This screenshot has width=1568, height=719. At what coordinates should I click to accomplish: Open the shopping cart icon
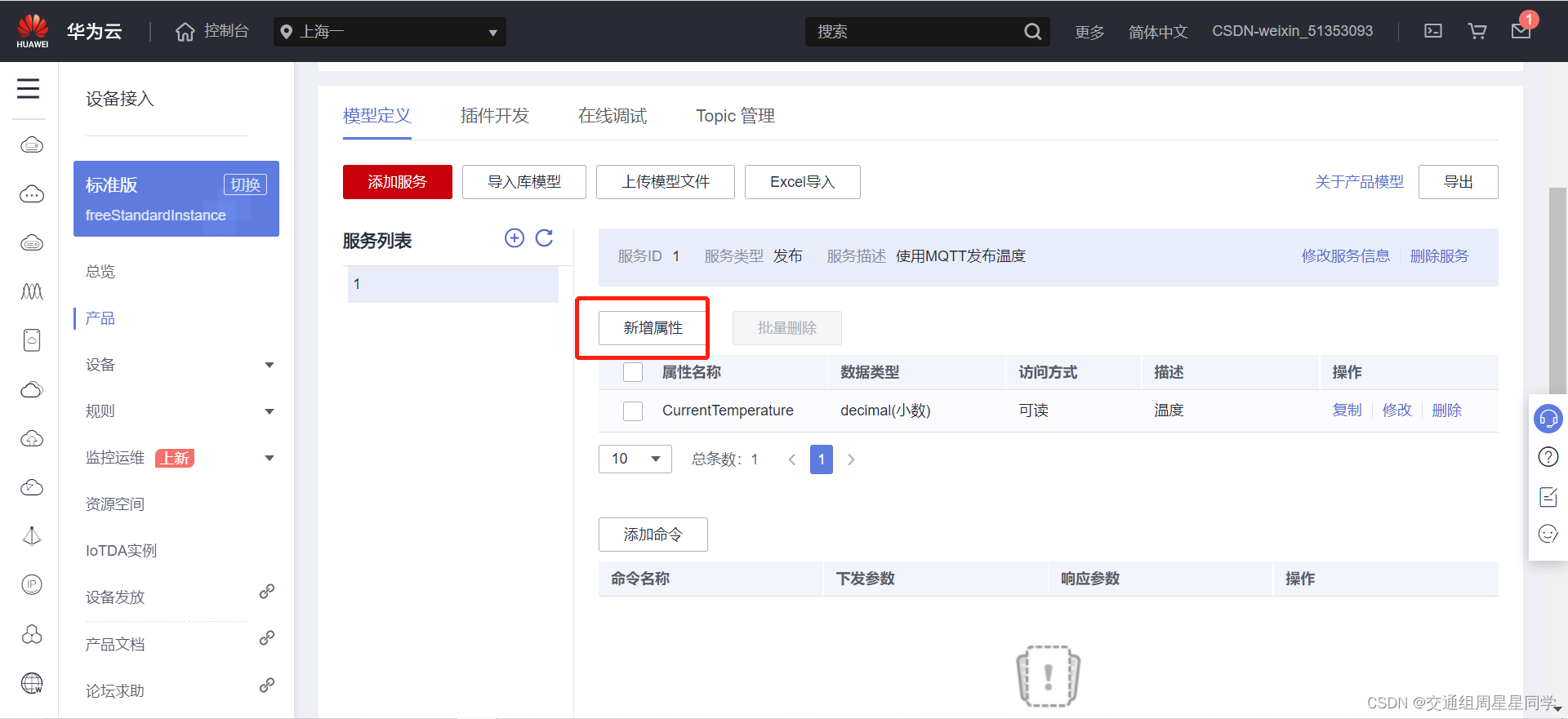[1477, 31]
